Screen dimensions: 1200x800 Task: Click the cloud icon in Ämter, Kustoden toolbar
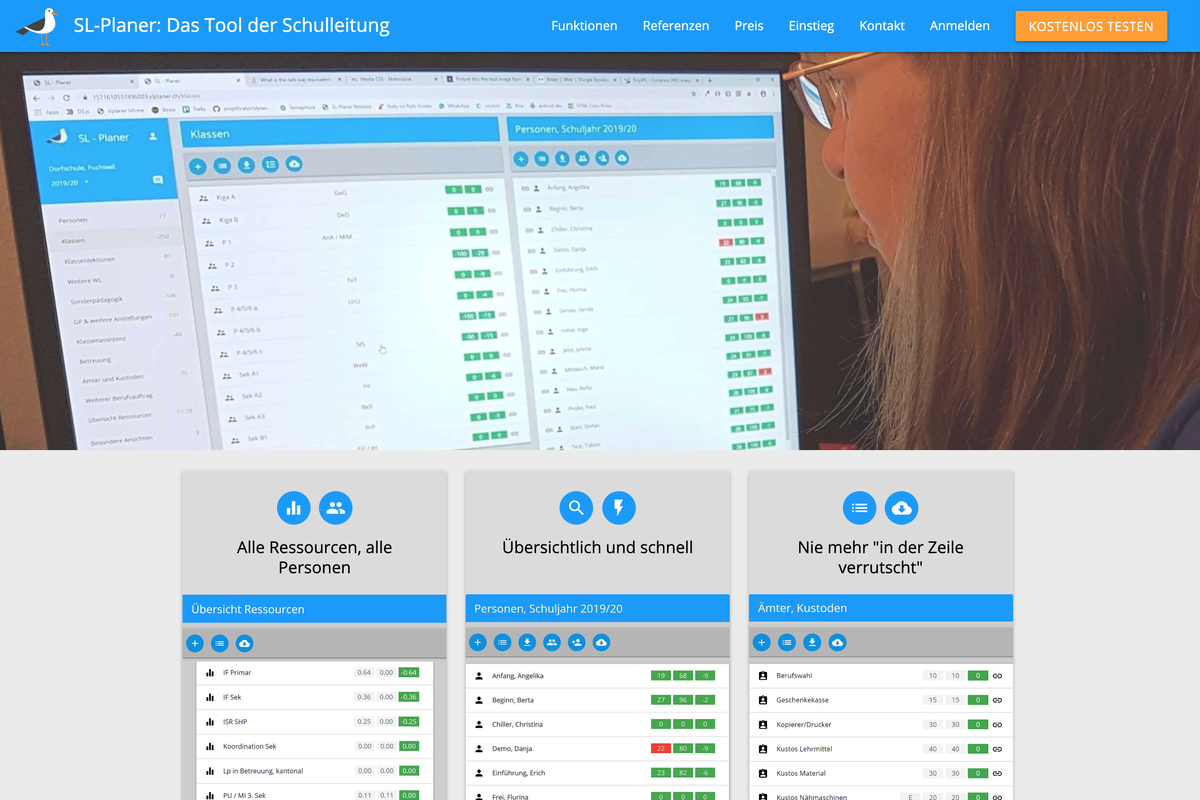point(838,643)
